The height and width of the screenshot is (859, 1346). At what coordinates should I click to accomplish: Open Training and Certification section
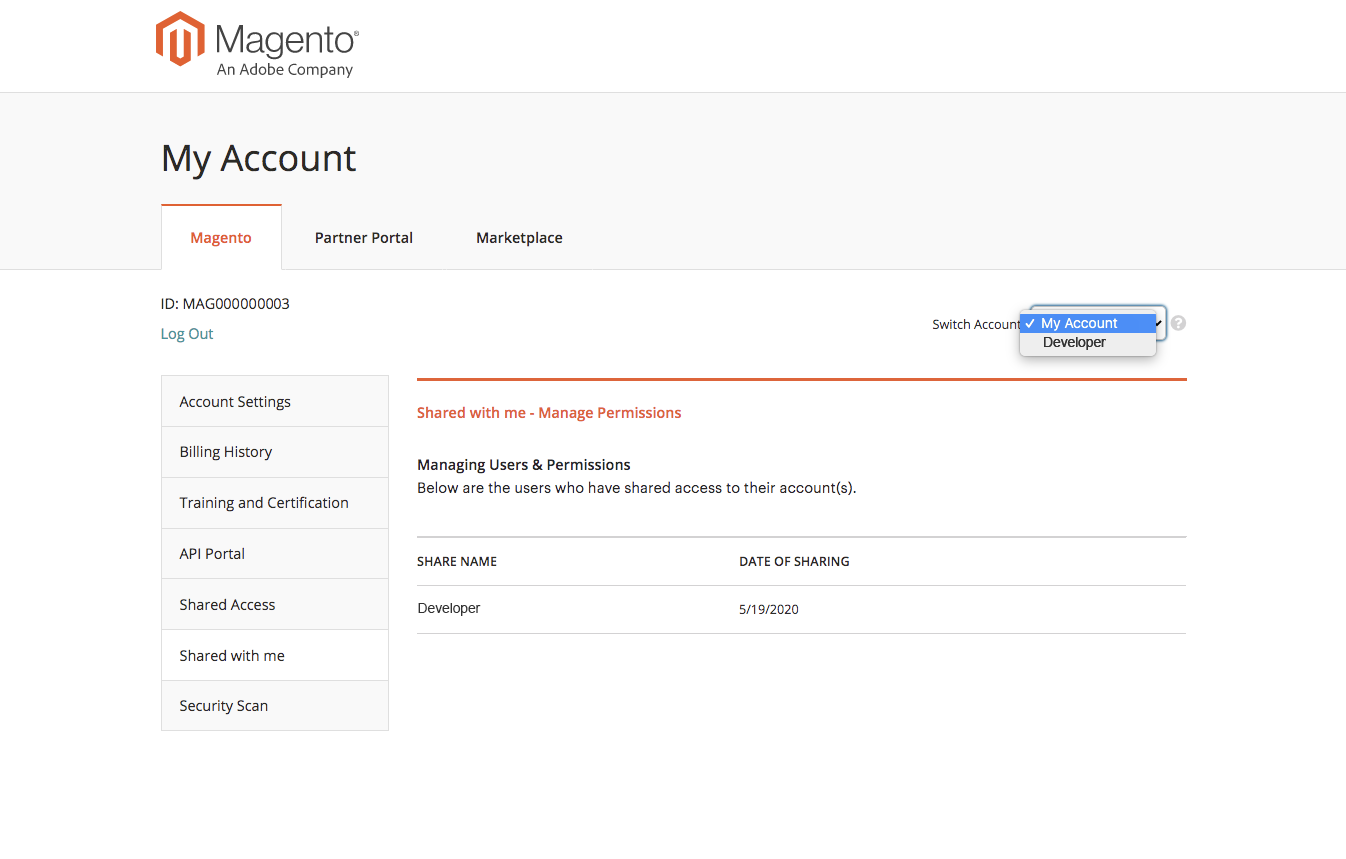[275, 503]
